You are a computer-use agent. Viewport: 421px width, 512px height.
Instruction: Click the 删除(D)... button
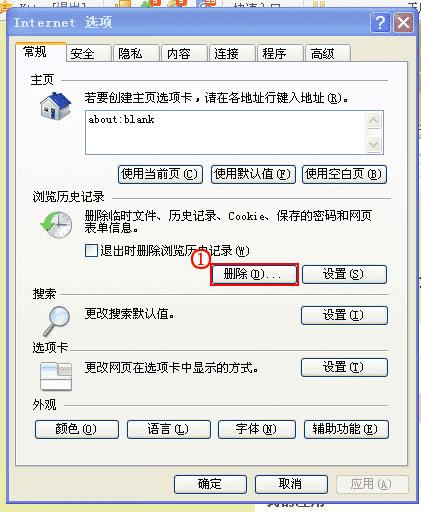coord(254,274)
